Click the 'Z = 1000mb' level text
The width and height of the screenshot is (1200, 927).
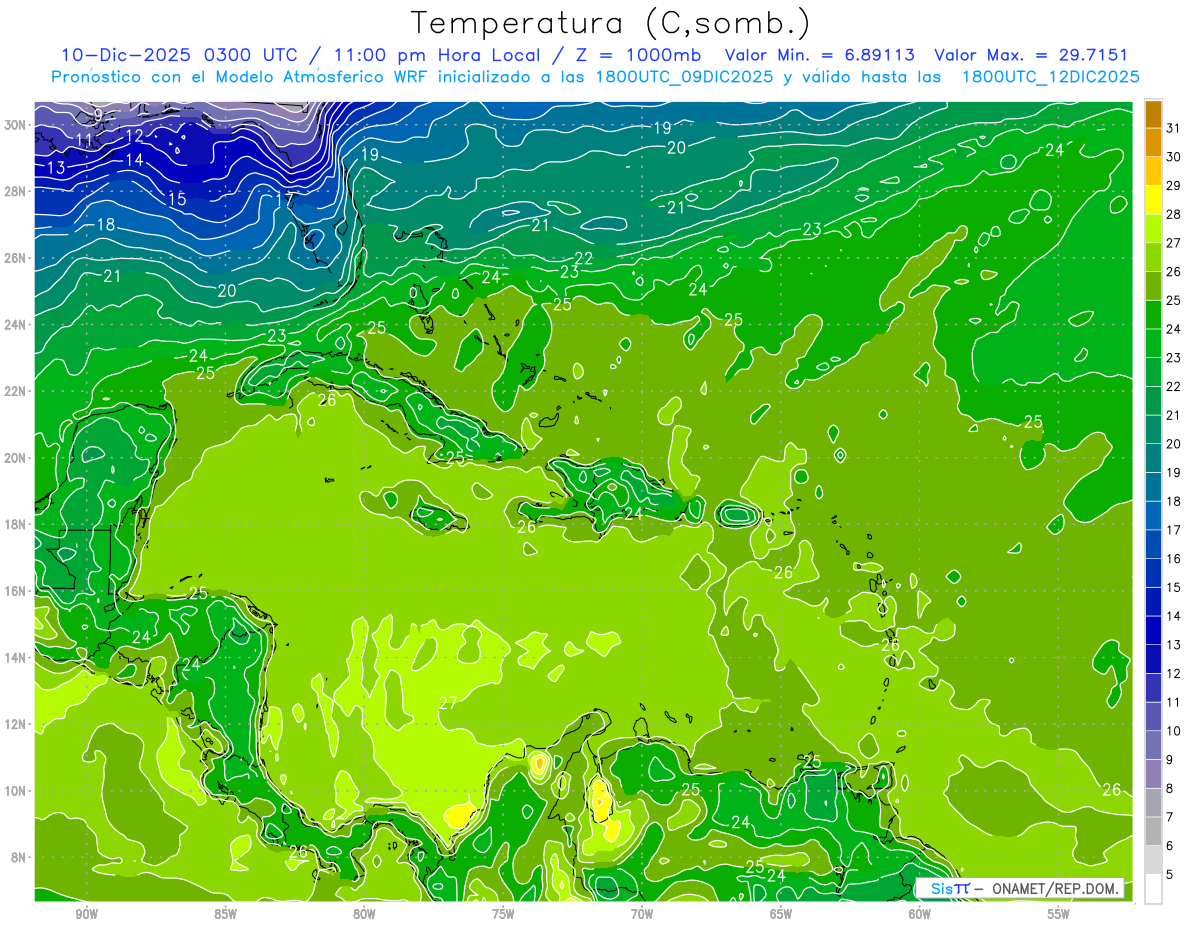click(x=638, y=55)
